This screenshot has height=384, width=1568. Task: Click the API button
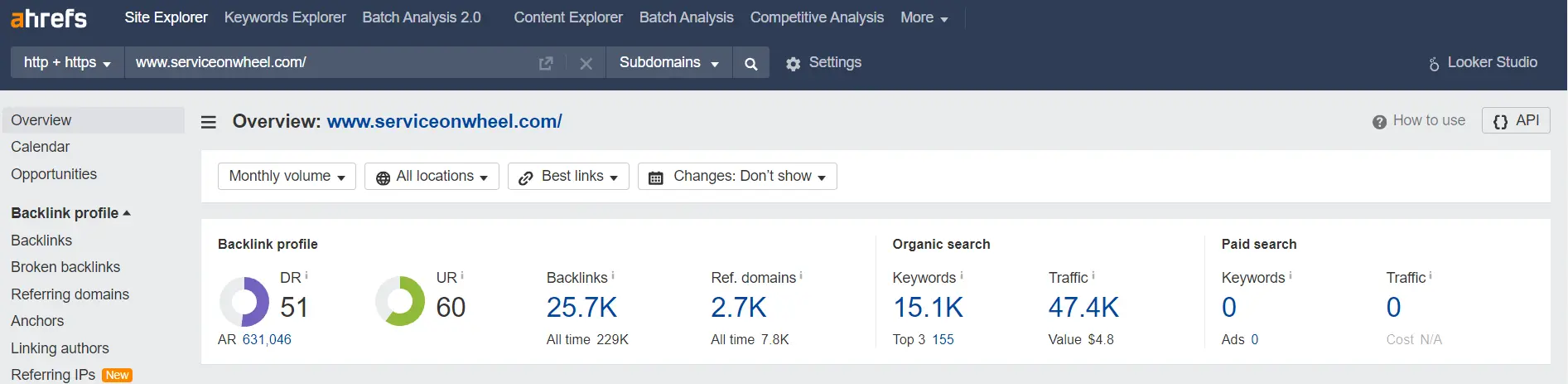pos(1516,121)
